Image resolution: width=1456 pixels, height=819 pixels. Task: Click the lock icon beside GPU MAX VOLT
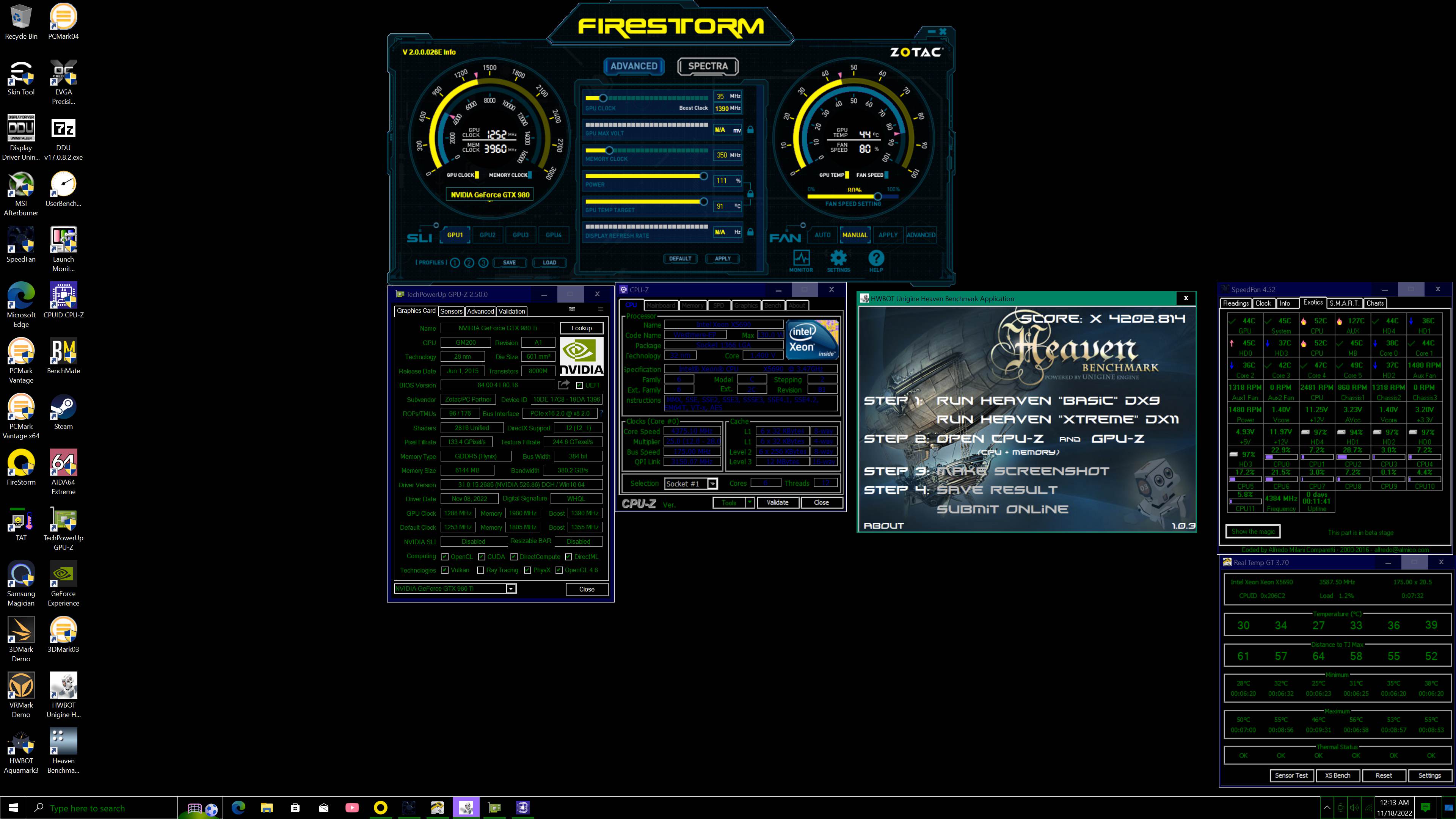pyautogui.click(x=750, y=129)
